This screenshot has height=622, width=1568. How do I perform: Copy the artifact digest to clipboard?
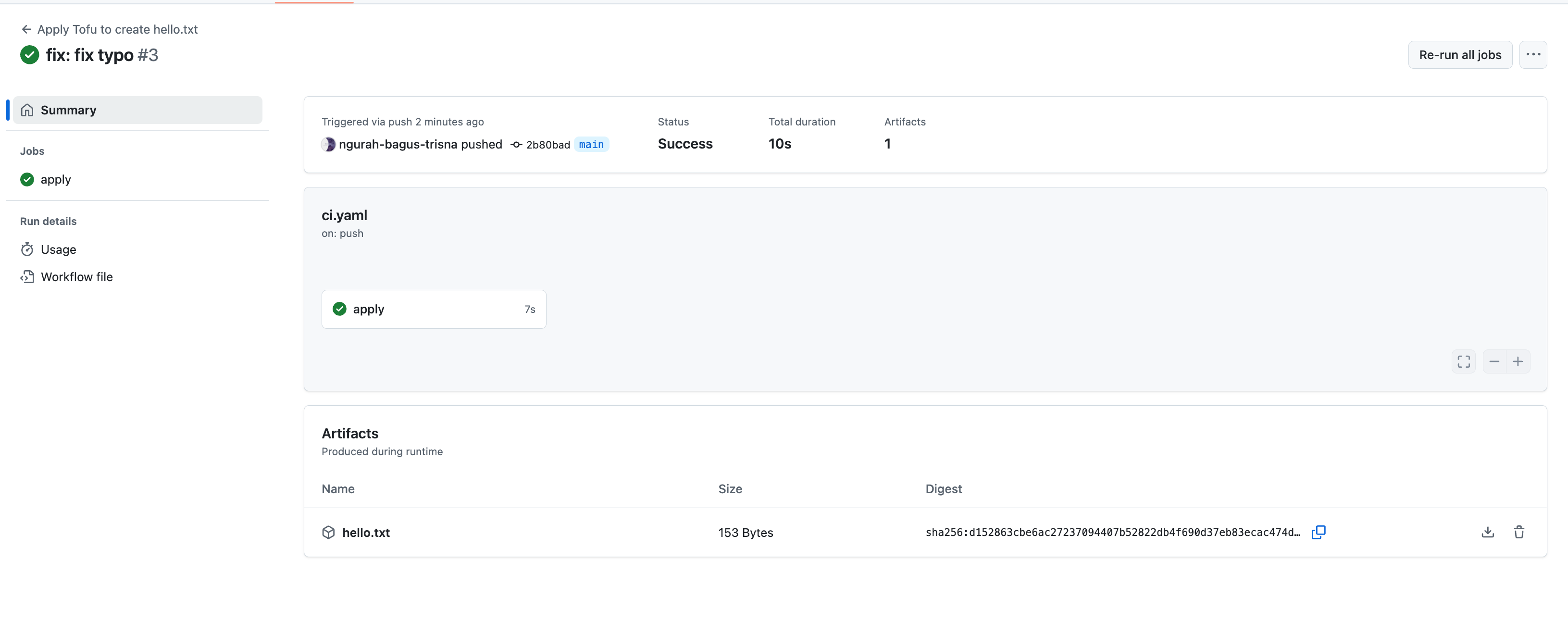[x=1318, y=532]
